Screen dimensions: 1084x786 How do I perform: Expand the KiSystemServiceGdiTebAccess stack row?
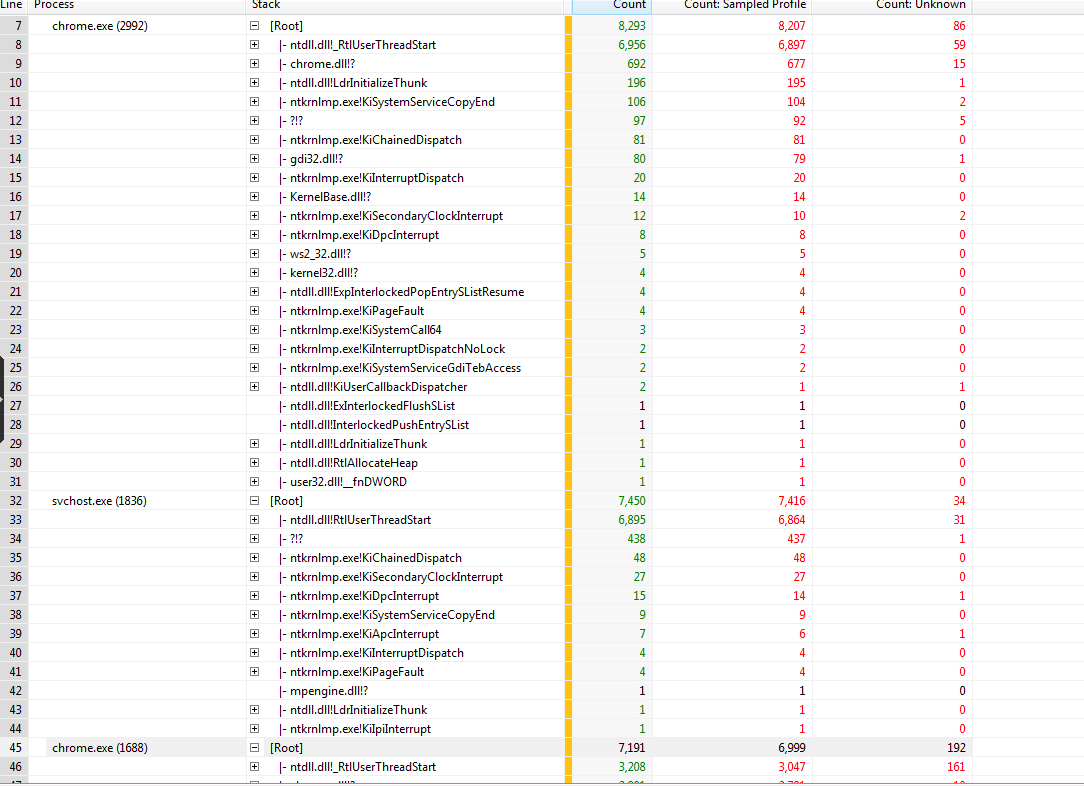(254, 368)
